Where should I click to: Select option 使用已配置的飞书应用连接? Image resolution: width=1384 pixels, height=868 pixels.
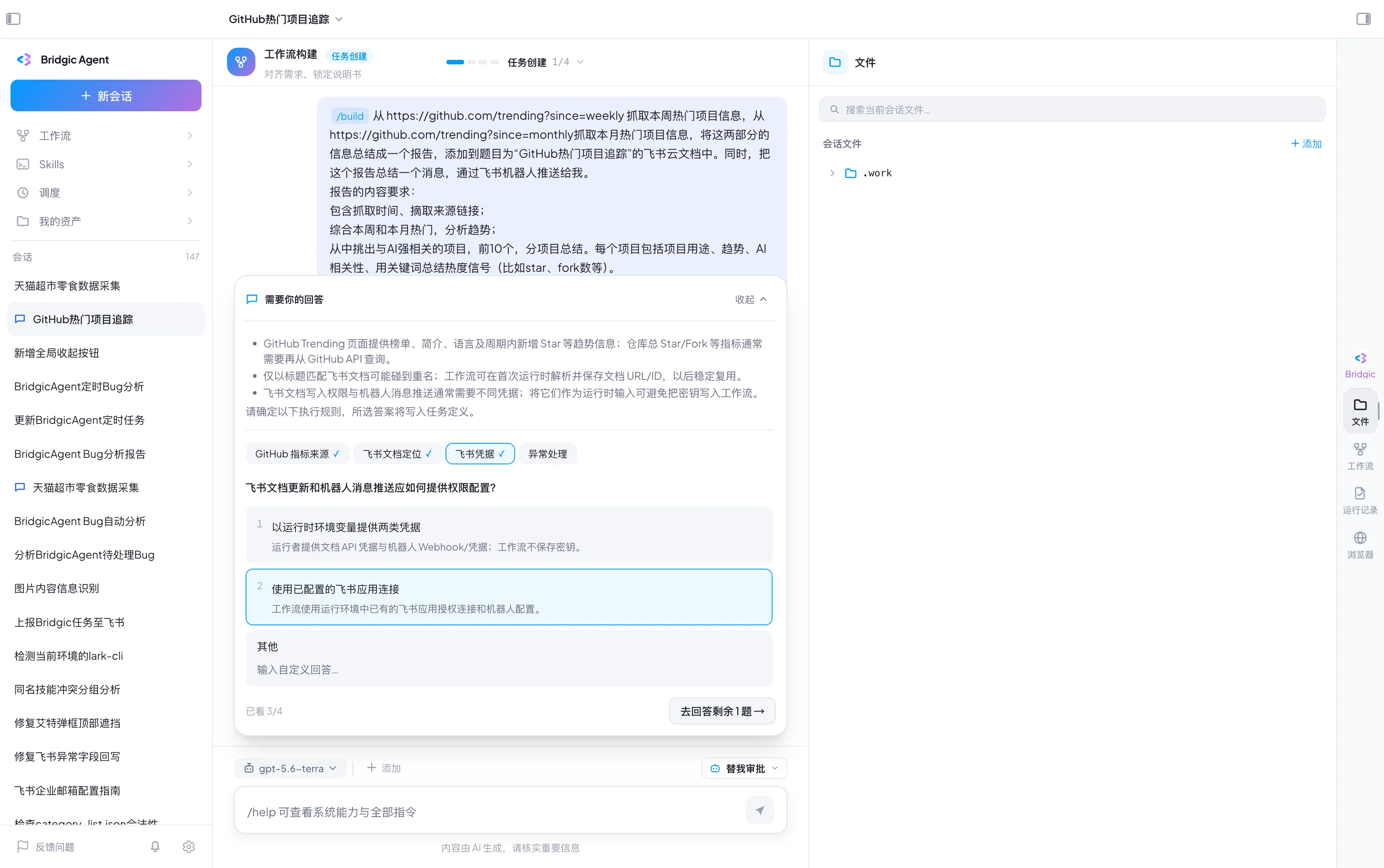pyautogui.click(x=508, y=597)
